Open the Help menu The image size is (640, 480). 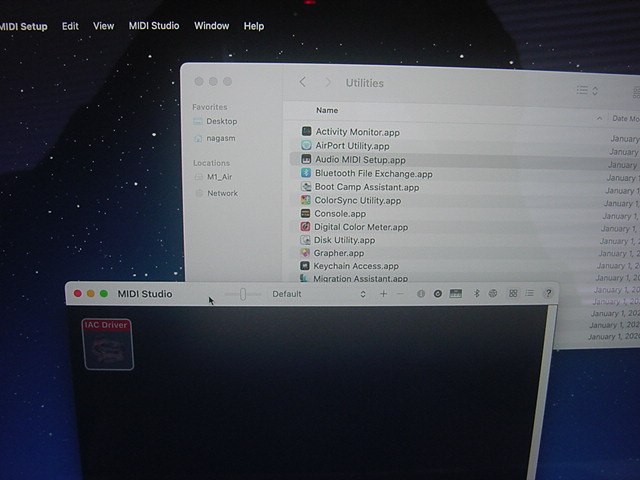(x=254, y=26)
